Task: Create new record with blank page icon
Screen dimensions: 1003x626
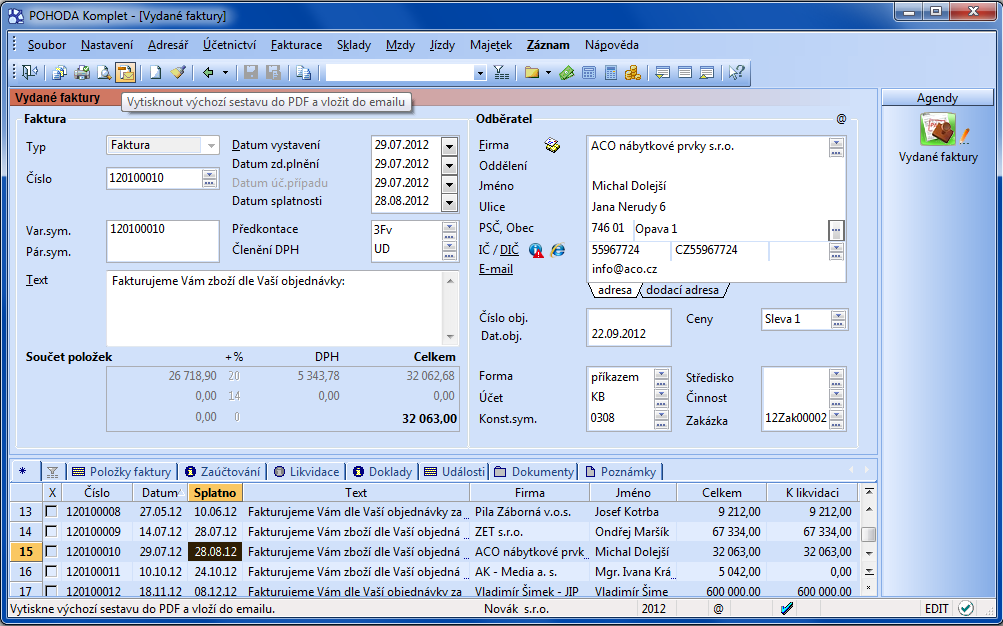Action: (x=155, y=73)
